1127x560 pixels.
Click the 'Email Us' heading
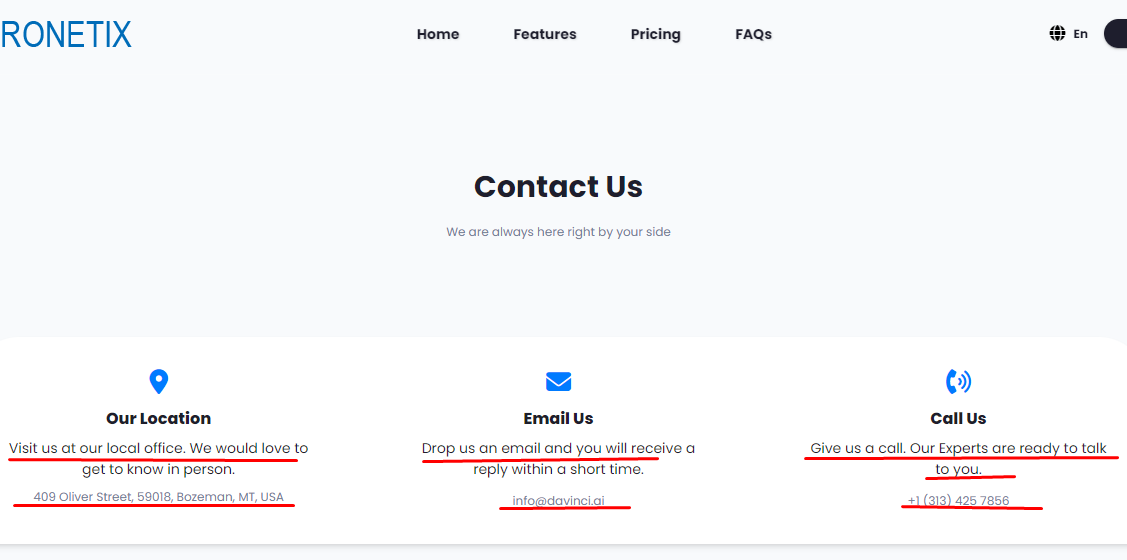[x=558, y=418]
